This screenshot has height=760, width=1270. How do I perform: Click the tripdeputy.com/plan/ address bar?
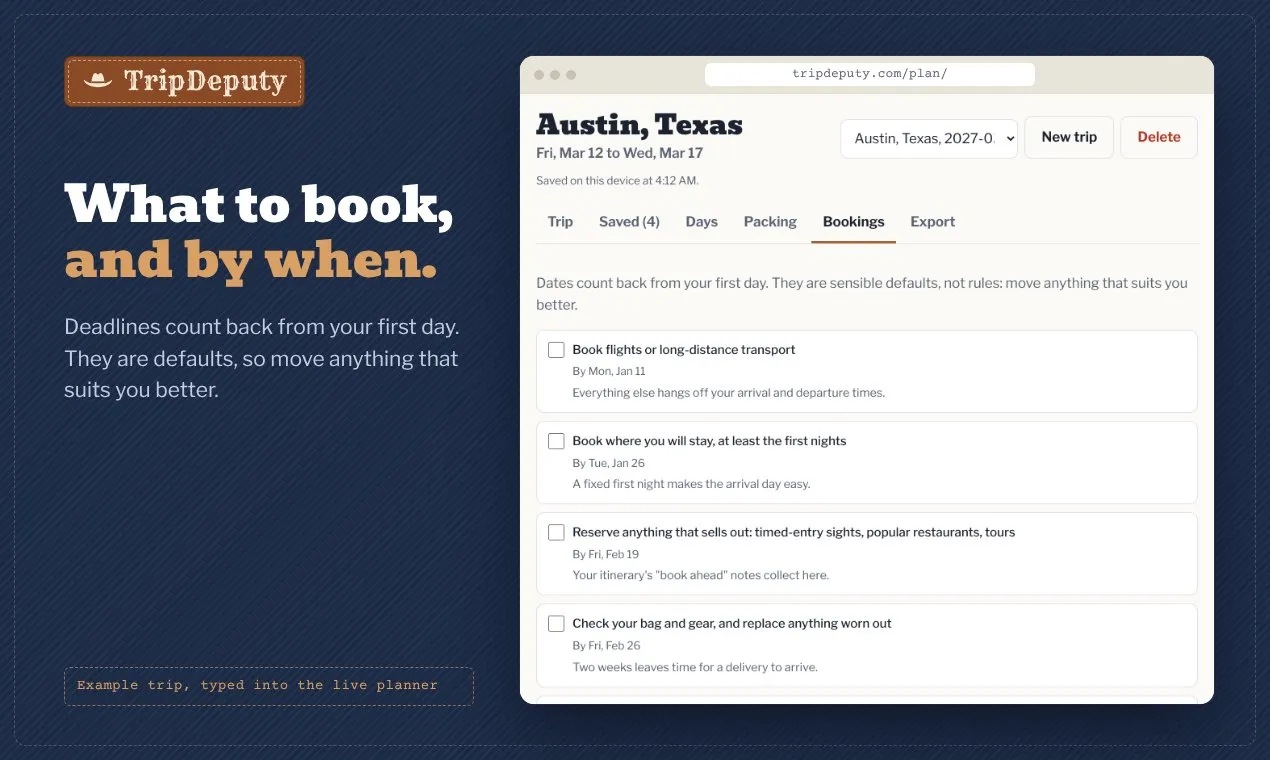pyautogui.click(x=869, y=74)
